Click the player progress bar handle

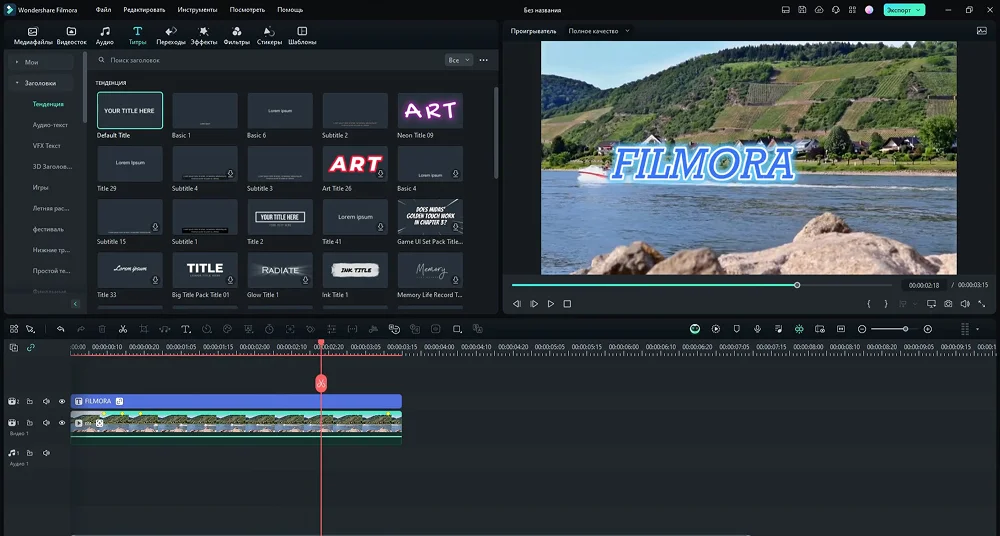(x=797, y=285)
